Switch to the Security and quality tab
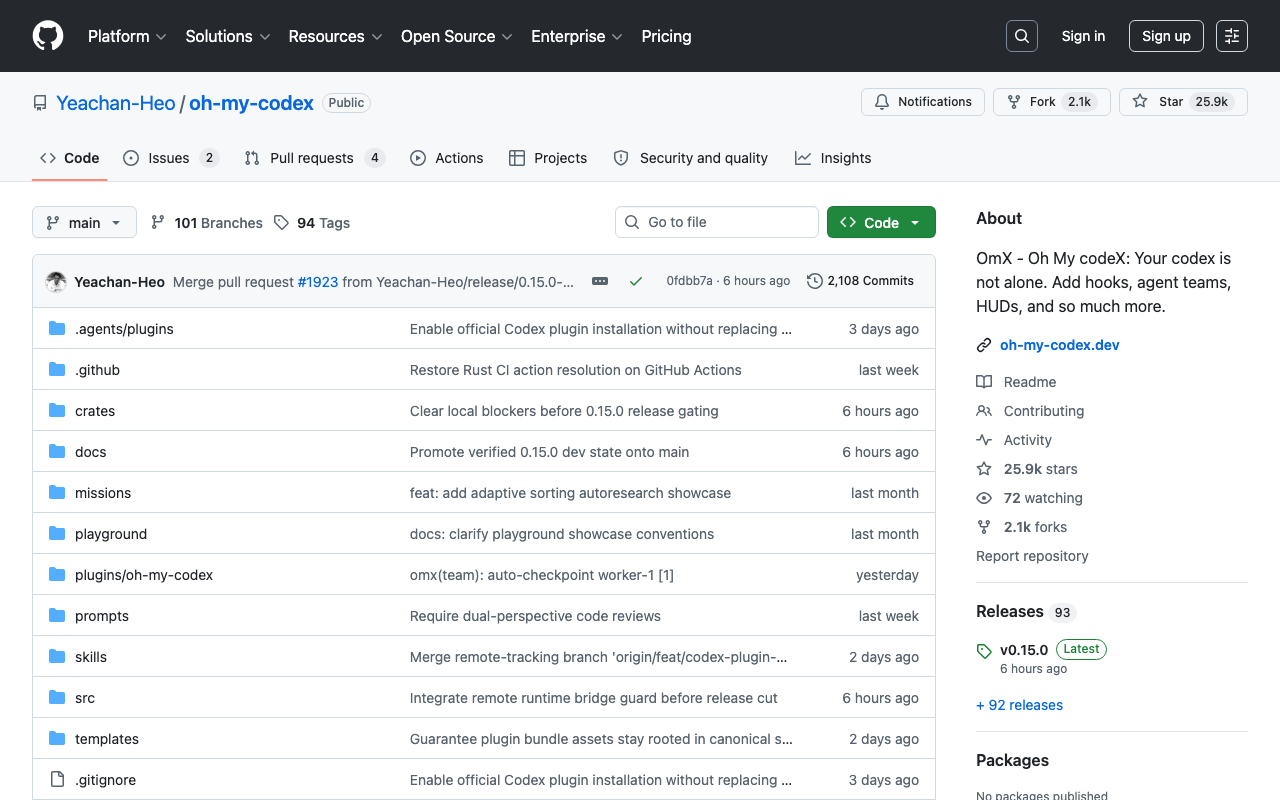The height and width of the screenshot is (800, 1280). pyautogui.click(x=691, y=158)
